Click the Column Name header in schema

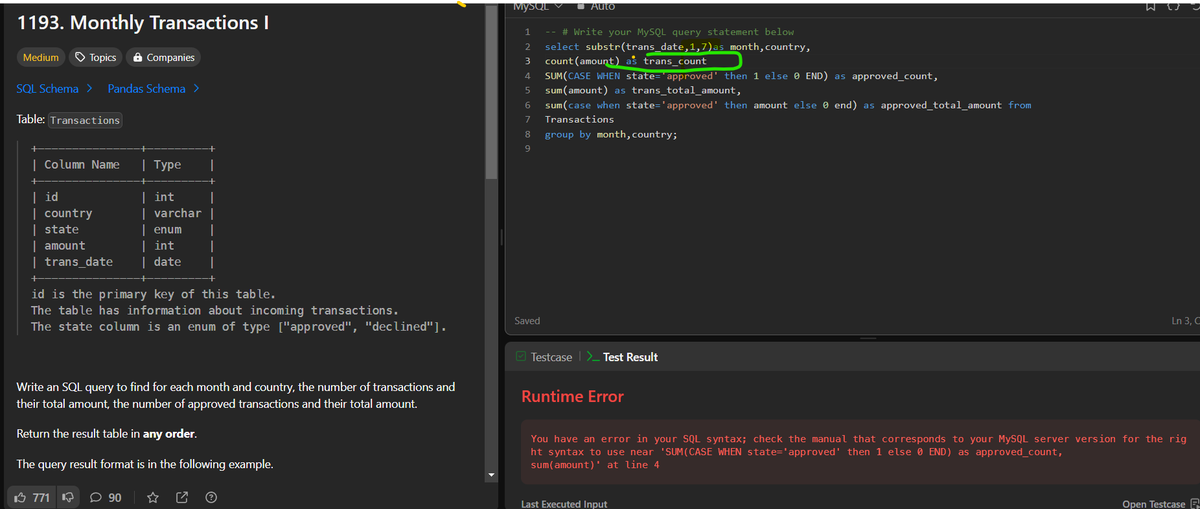pos(82,165)
